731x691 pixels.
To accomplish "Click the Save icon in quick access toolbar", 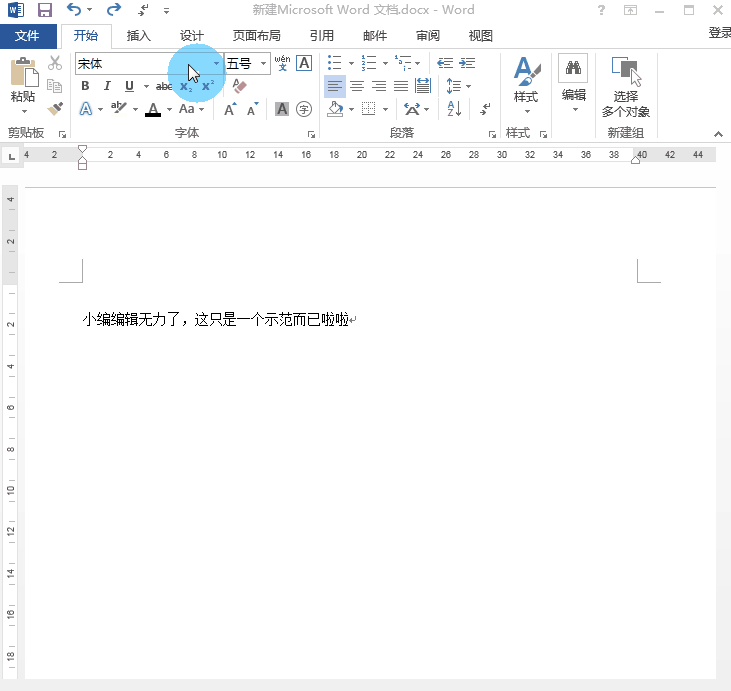I will pyautogui.click(x=44, y=10).
